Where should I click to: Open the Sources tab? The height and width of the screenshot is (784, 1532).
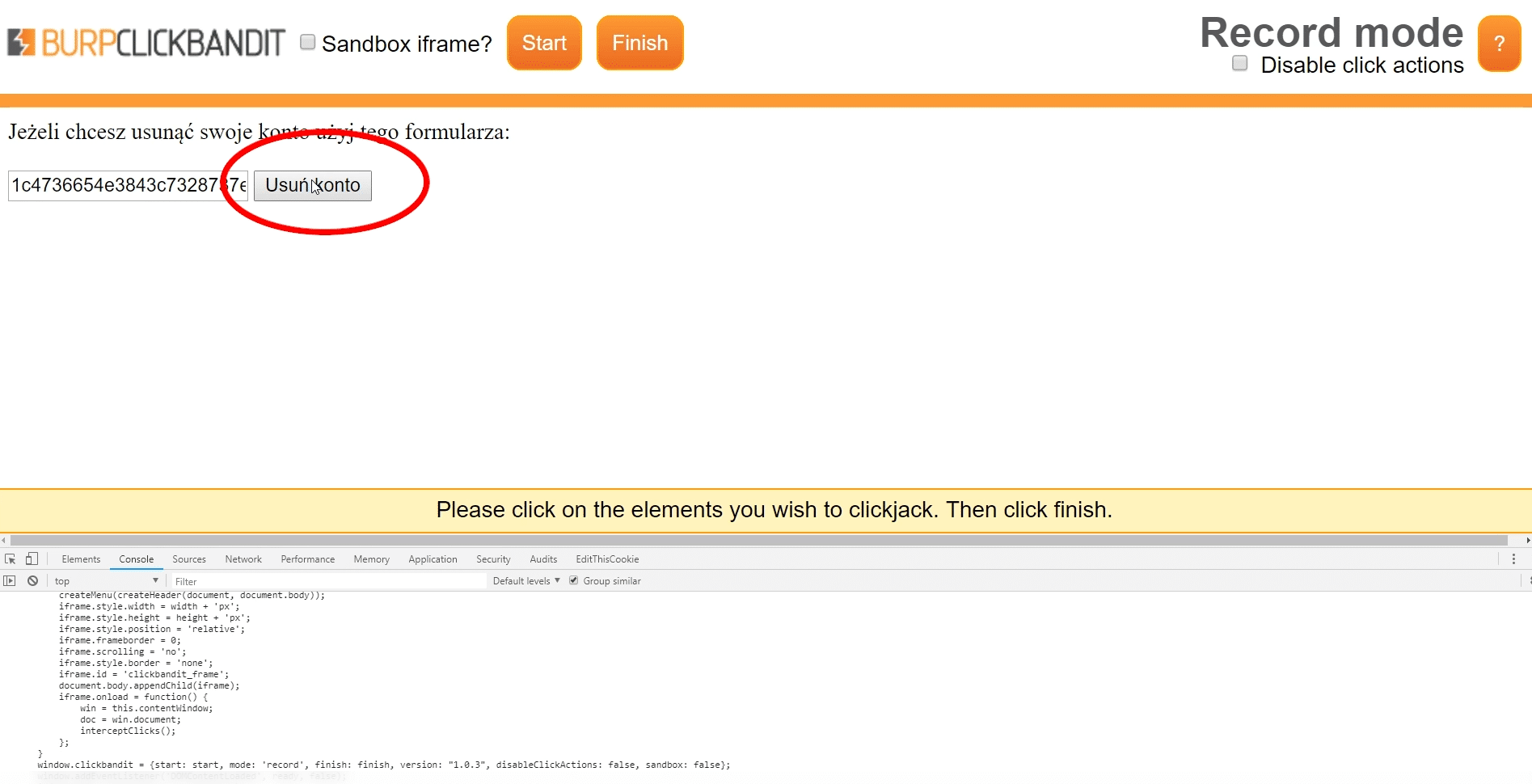click(189, 559)
